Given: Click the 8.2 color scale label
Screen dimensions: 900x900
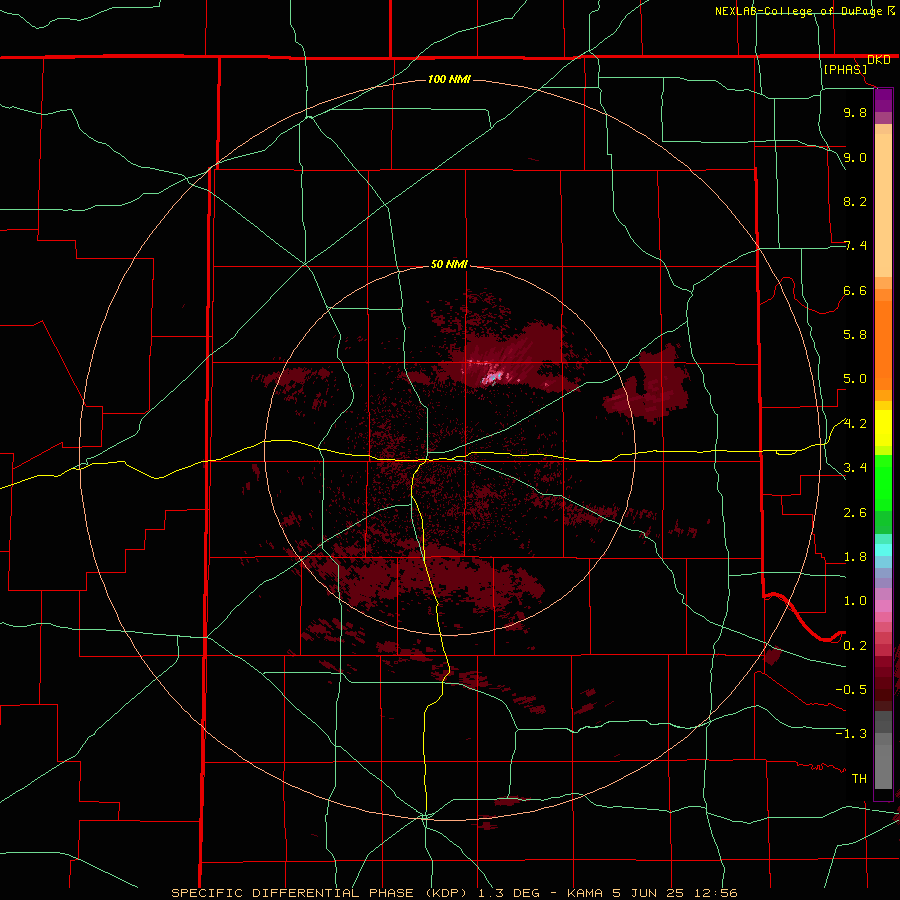Looking at the screenshot, I should click(x=855, y=201).
